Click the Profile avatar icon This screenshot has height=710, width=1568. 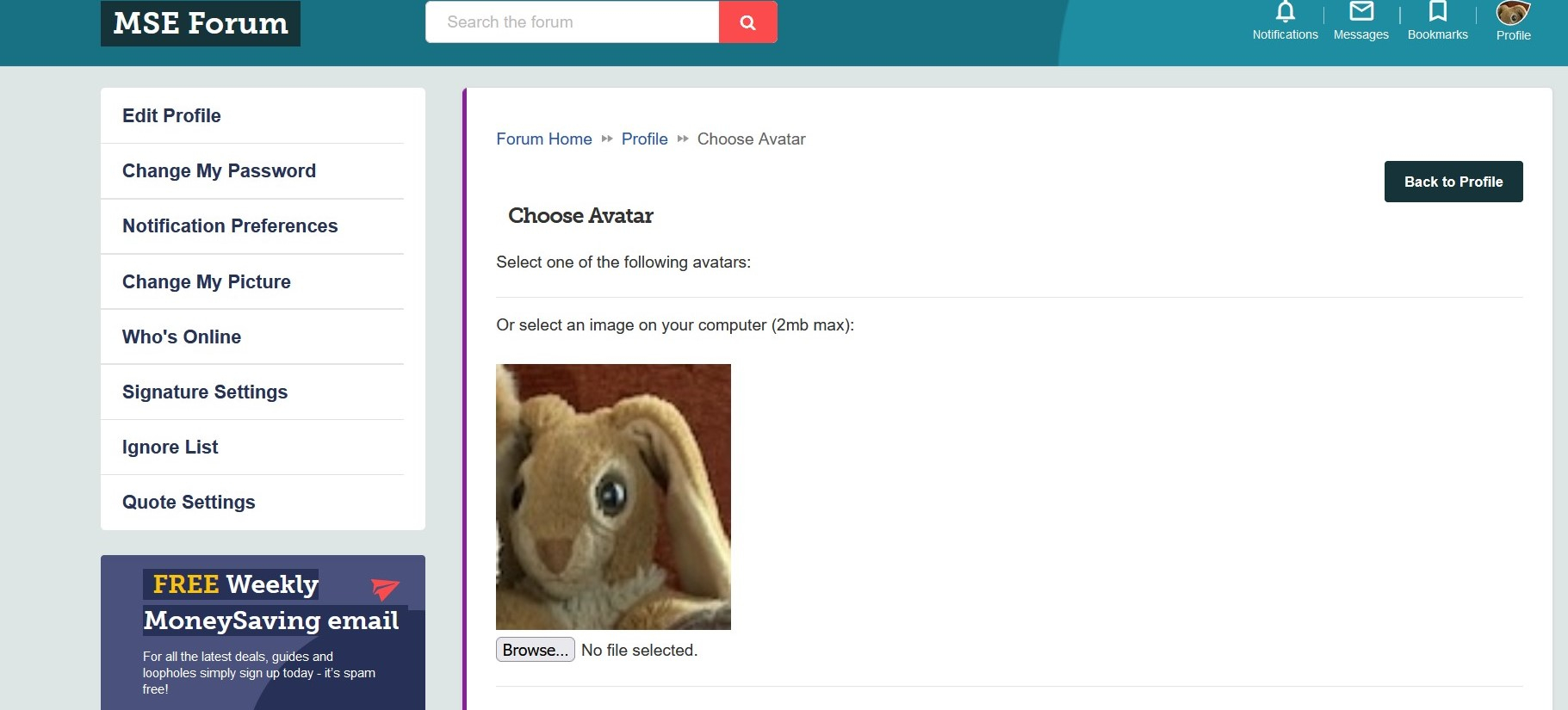[1513, 13]
